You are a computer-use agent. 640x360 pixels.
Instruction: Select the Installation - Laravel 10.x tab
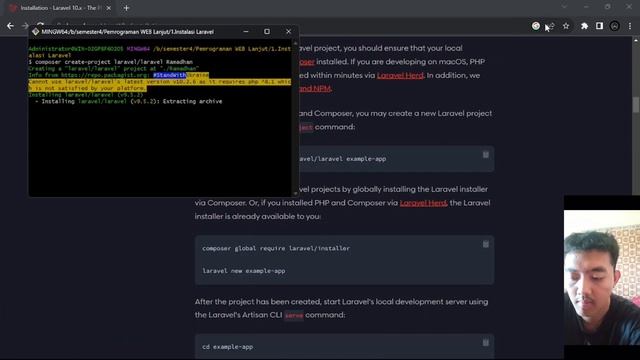coord(59,8)
